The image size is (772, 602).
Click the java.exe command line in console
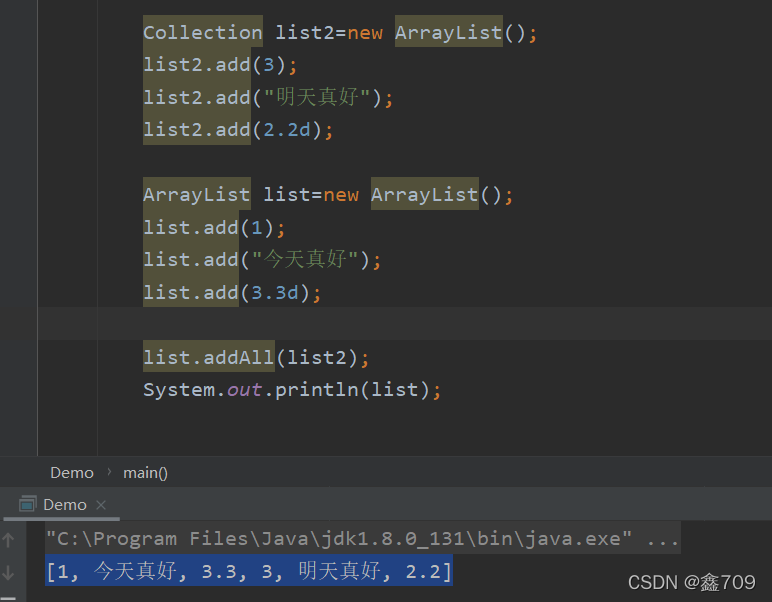point(363,539)
